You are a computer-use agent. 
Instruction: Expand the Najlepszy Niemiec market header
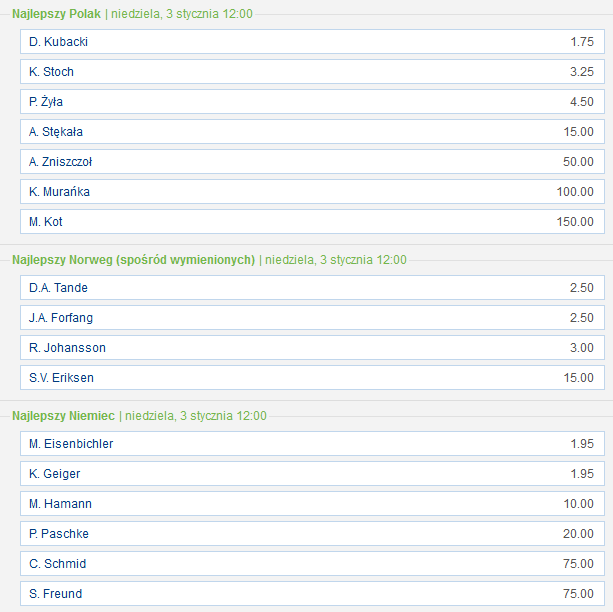pyautogui.click(x=64, y=416)
